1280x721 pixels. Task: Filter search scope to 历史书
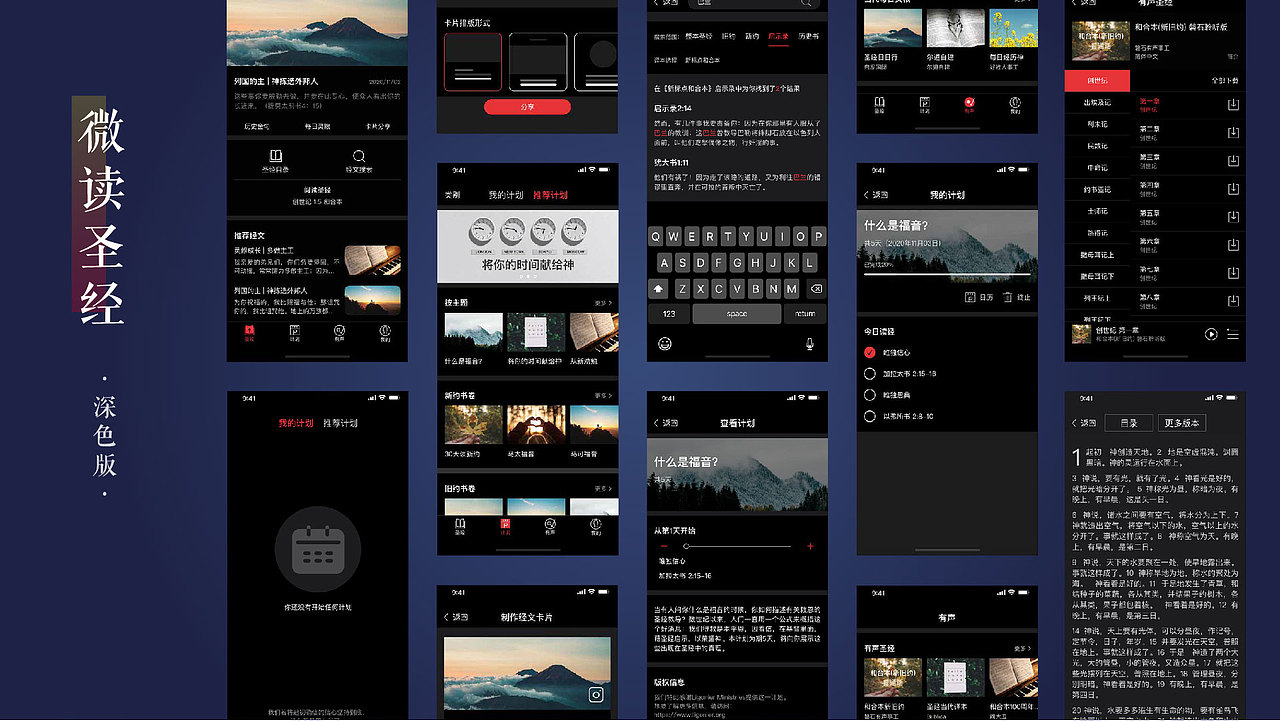coord(809,36)
